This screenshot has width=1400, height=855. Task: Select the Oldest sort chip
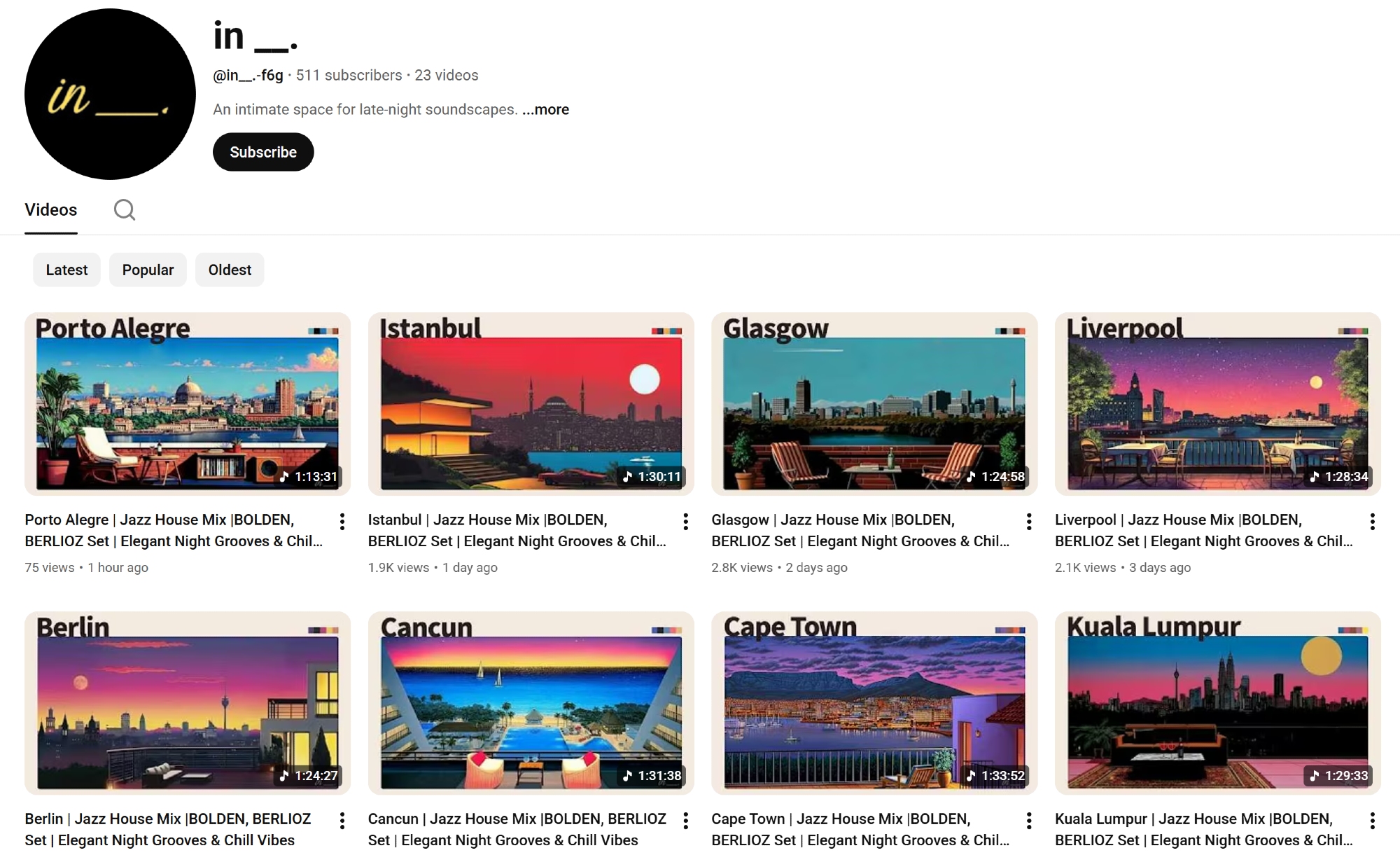click(230, 270)
